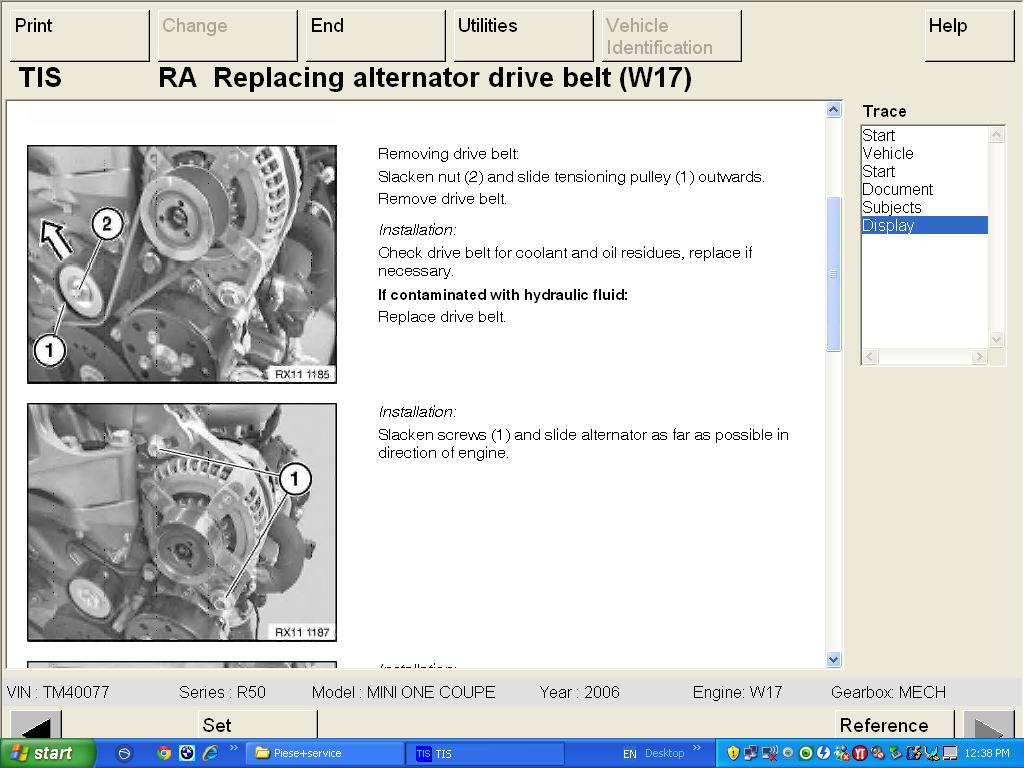
Task: Click the Windows start button
Action: (47, 753)
